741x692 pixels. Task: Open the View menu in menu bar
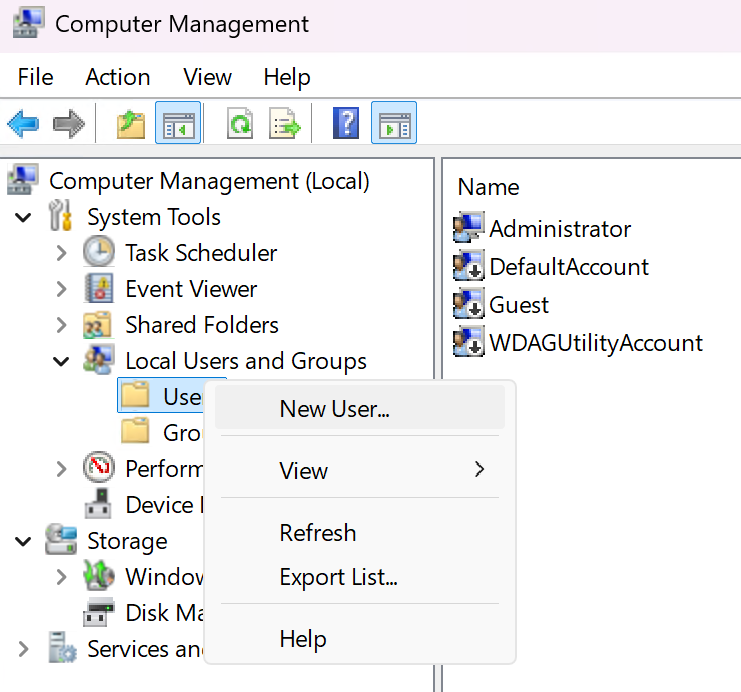pos(207,77)
